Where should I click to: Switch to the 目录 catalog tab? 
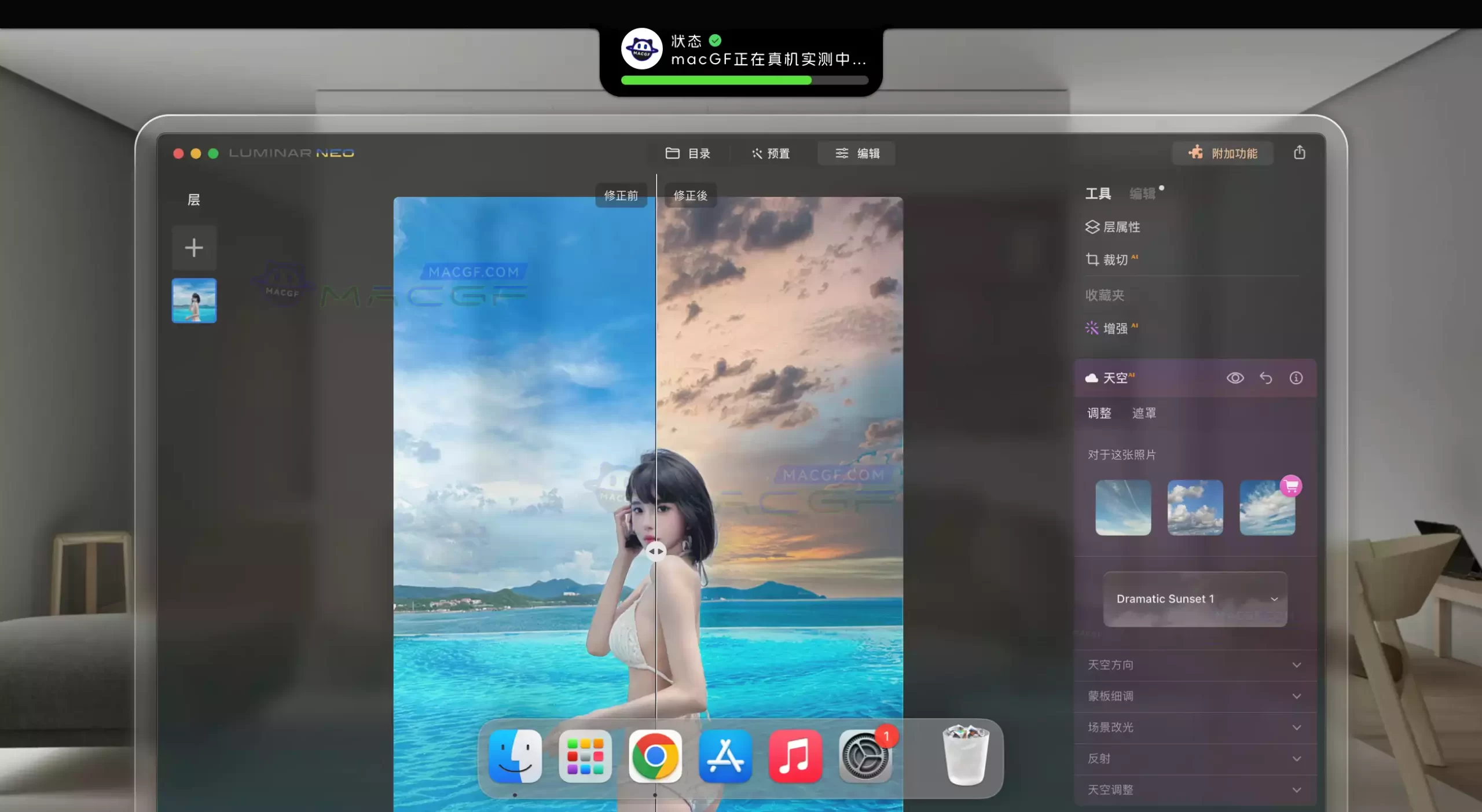pyautogui.click(x=688, y=153)
